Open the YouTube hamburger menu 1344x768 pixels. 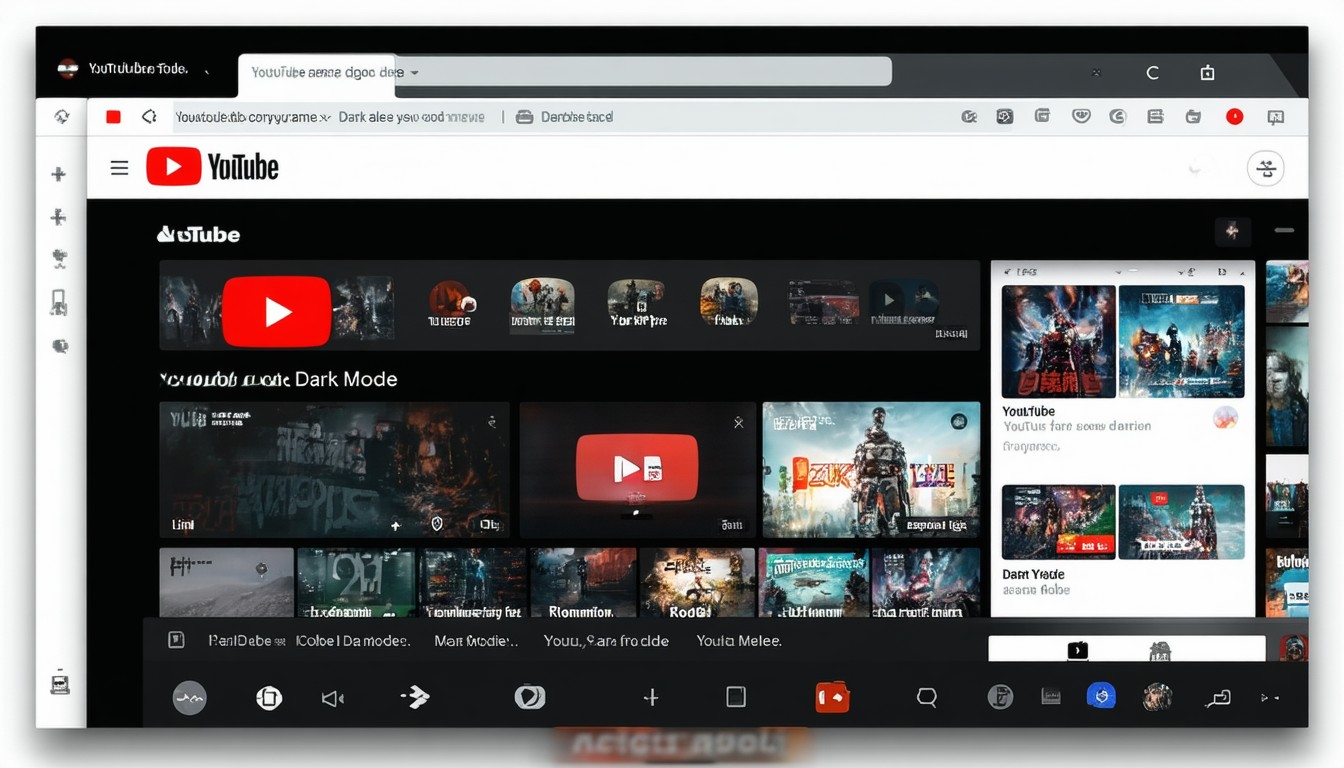[119, 168]
